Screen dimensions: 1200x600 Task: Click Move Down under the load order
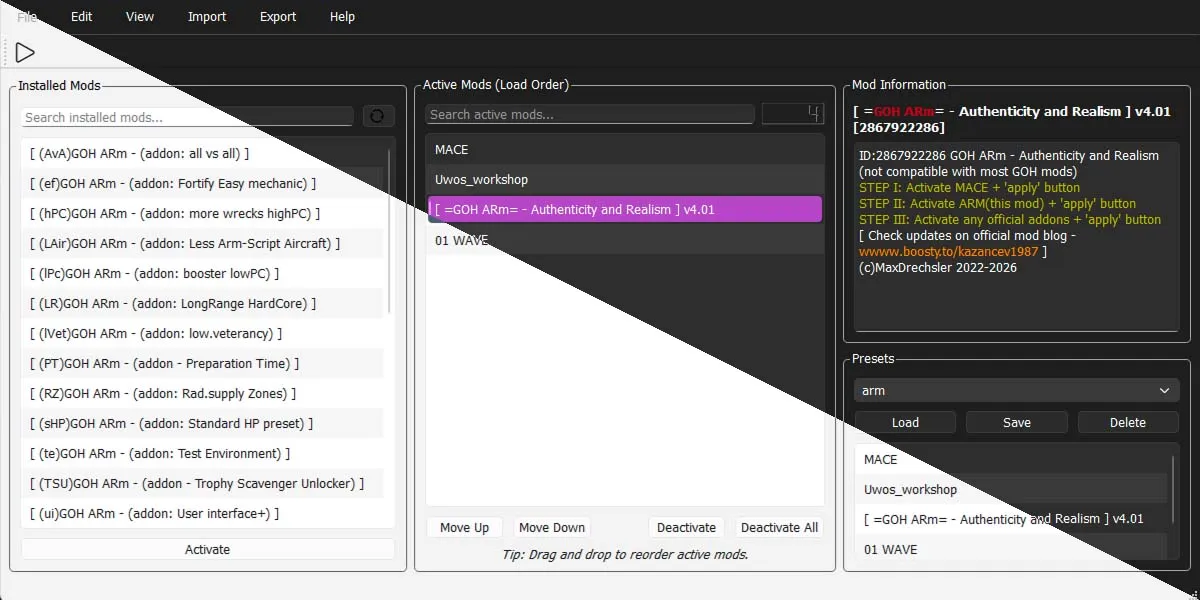pos(551,527)
